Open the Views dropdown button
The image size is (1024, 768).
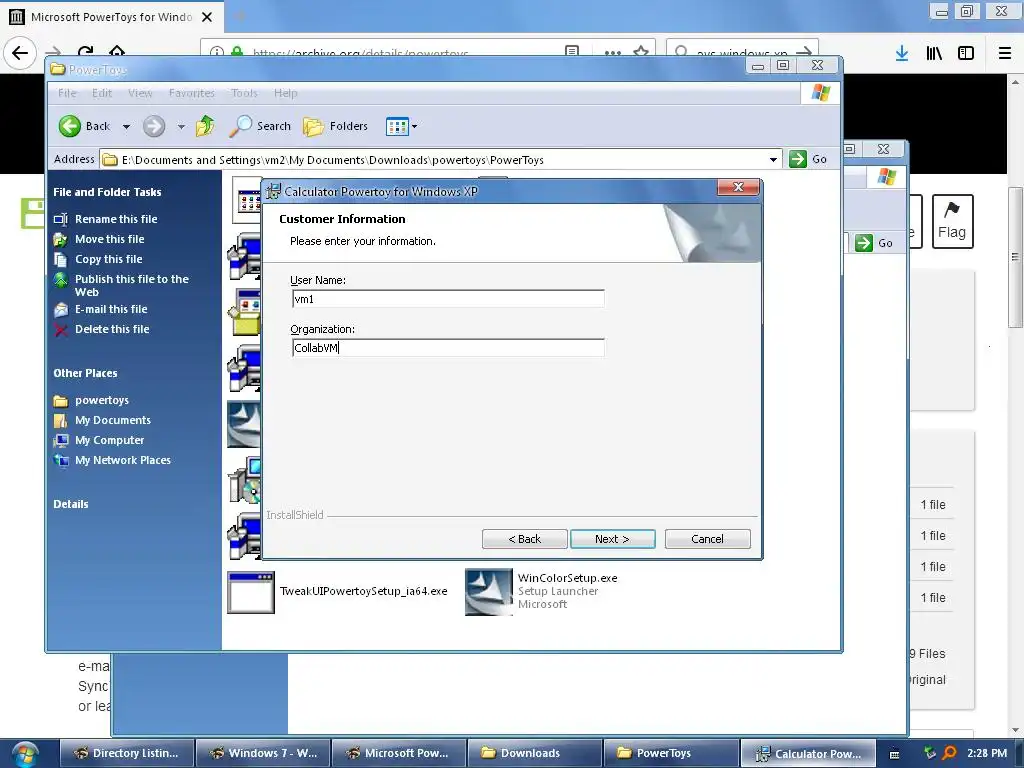401,126
